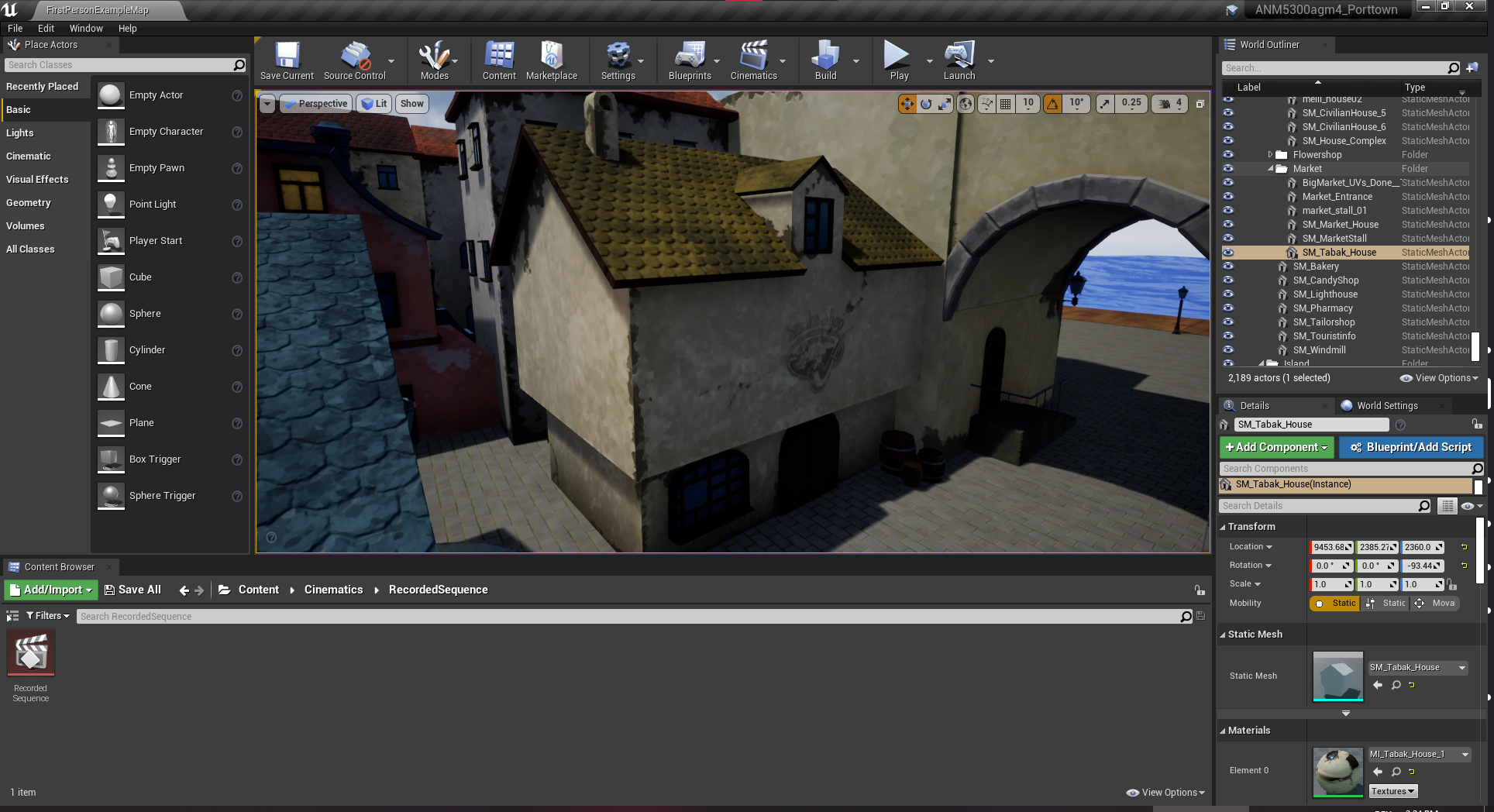Switch to the World Settings tab

click(1387, 406)
